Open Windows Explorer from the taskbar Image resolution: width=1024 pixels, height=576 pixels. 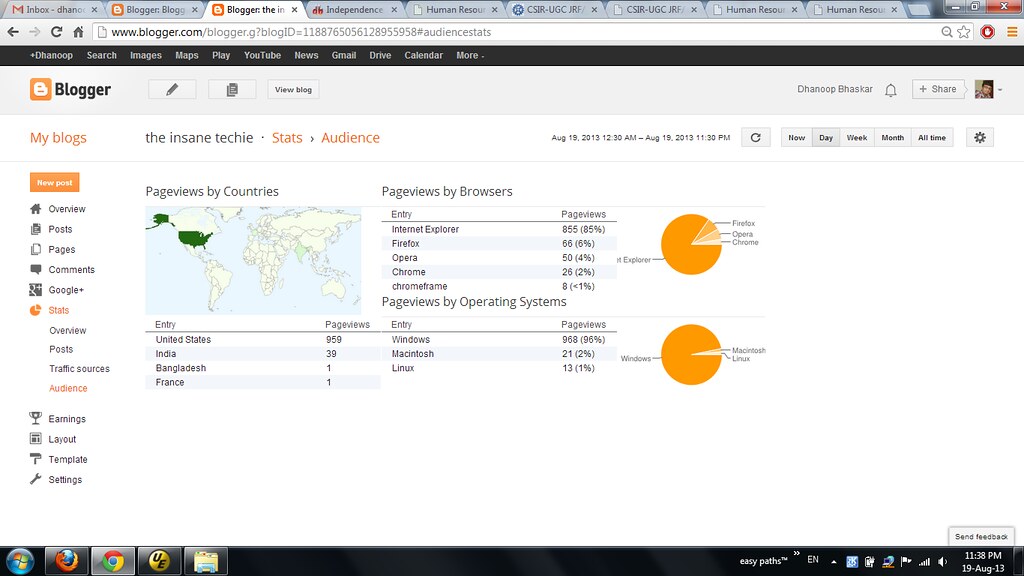coord(206,561)
